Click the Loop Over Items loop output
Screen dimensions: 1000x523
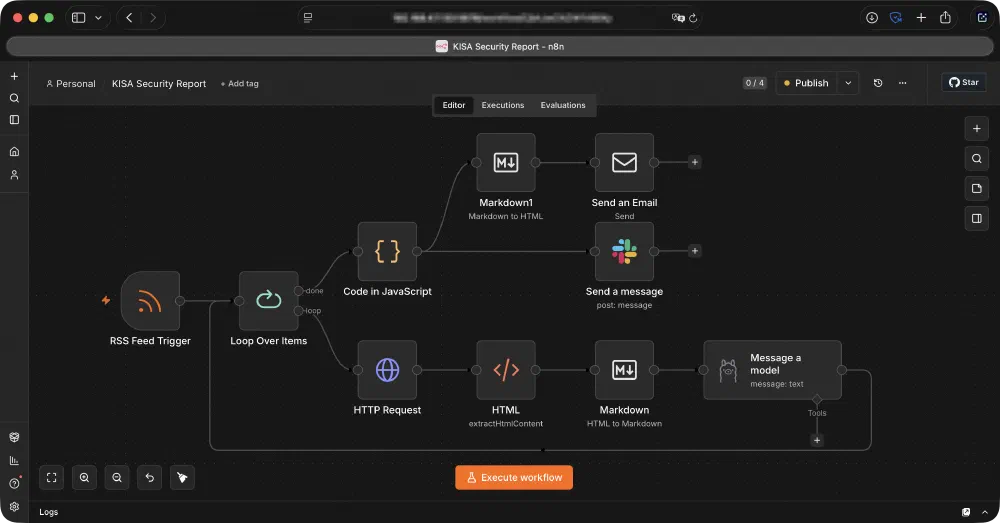(298, 311)
